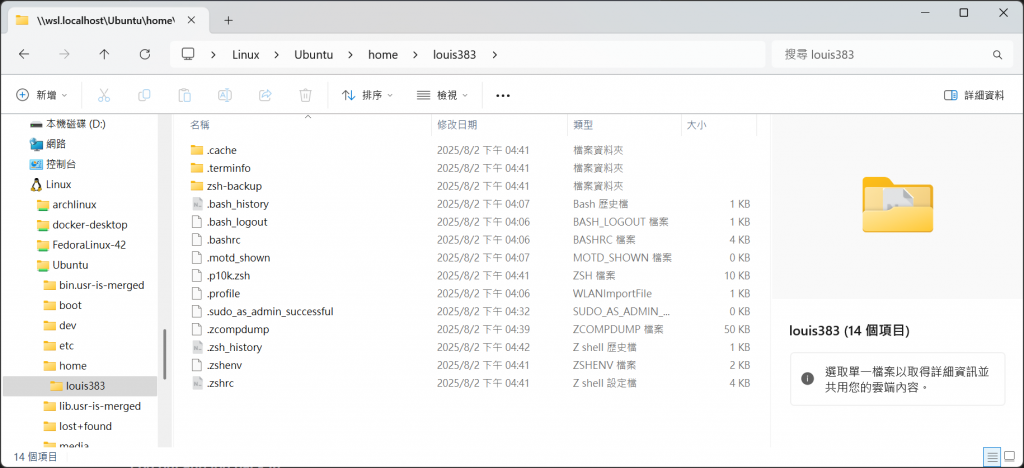1024x468 pixels.
Task: Click the Cut scissors icon
Action: point(104,95)
